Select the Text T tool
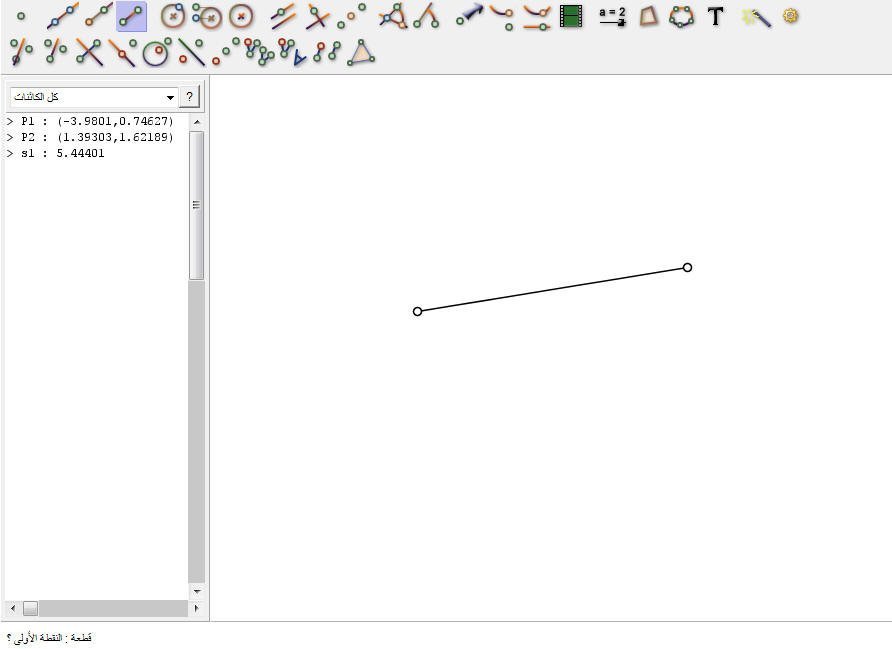This screenshot has height=649, width=892. click(x=716, y=16)
